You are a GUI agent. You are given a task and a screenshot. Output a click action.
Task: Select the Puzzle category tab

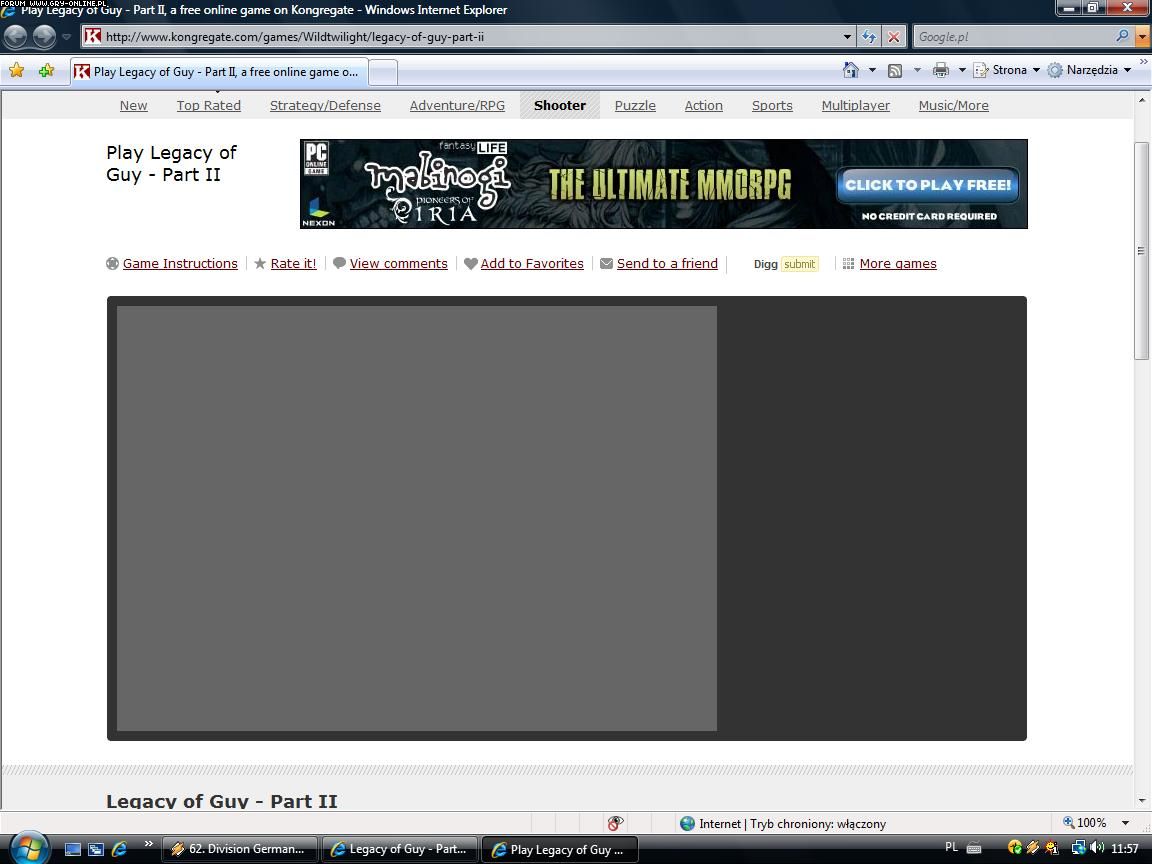pos(635,105)
